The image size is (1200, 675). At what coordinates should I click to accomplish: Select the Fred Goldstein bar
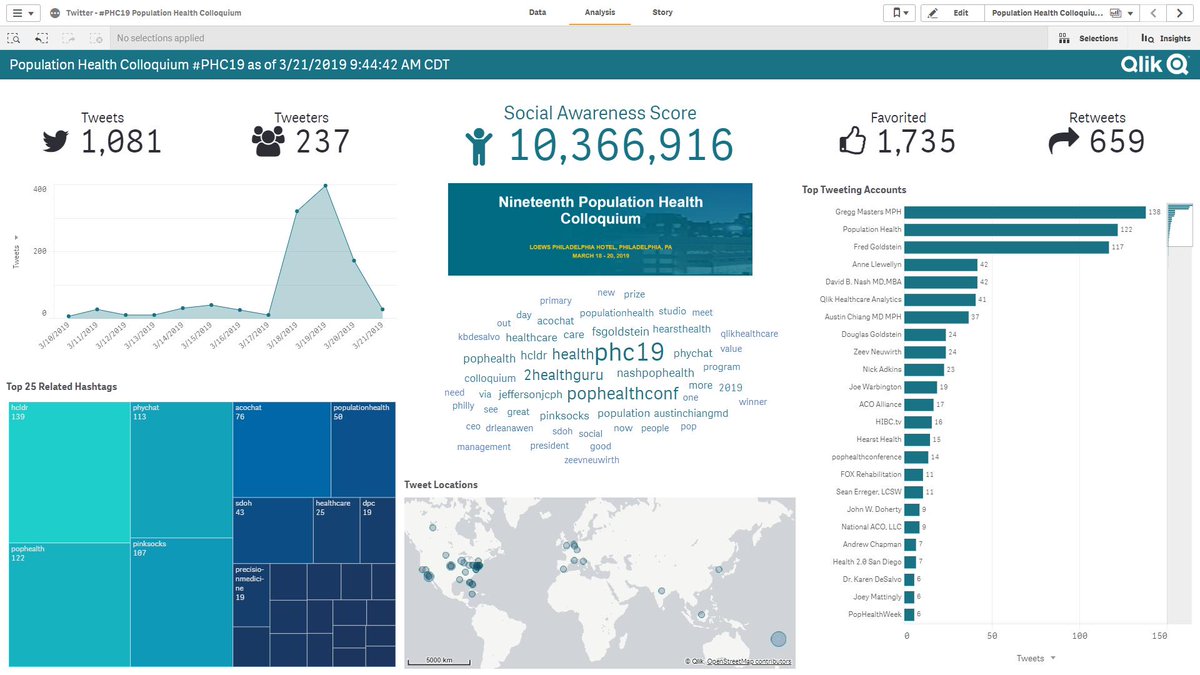pos(1008,247)
